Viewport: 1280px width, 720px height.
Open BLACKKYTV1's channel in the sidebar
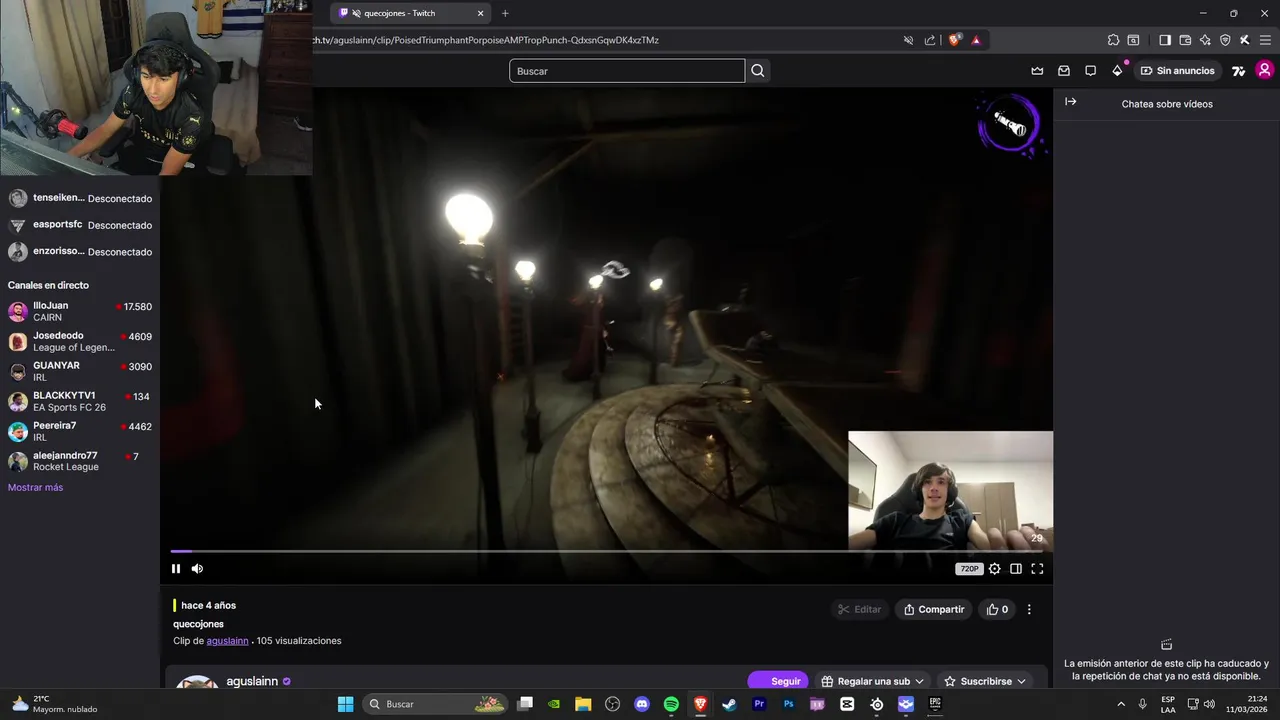point(80,401)
